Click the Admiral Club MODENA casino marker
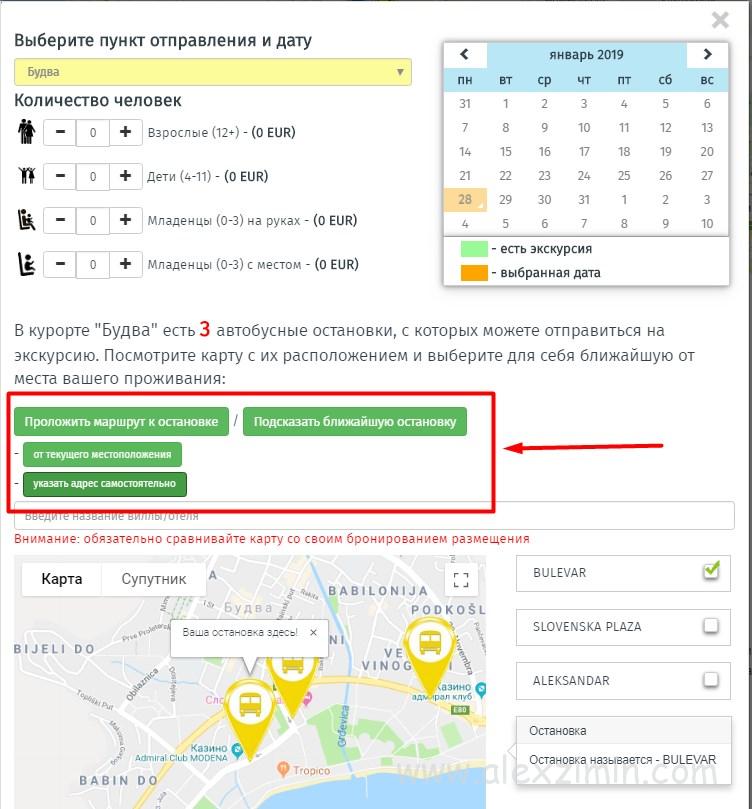752x809 pixels. (237, 750)
